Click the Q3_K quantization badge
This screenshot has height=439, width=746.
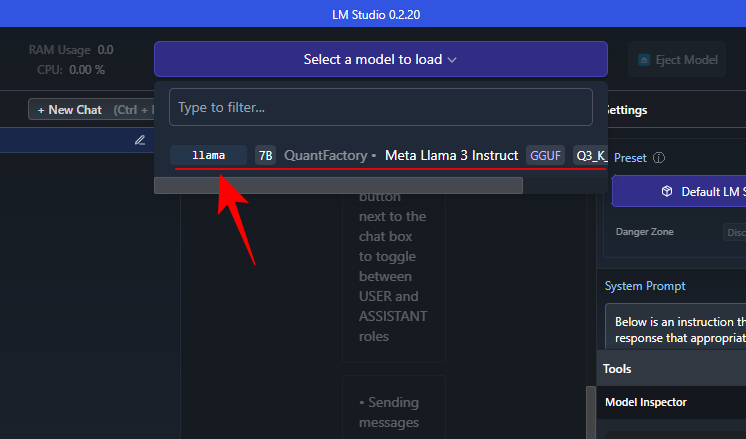coord(590,156)
